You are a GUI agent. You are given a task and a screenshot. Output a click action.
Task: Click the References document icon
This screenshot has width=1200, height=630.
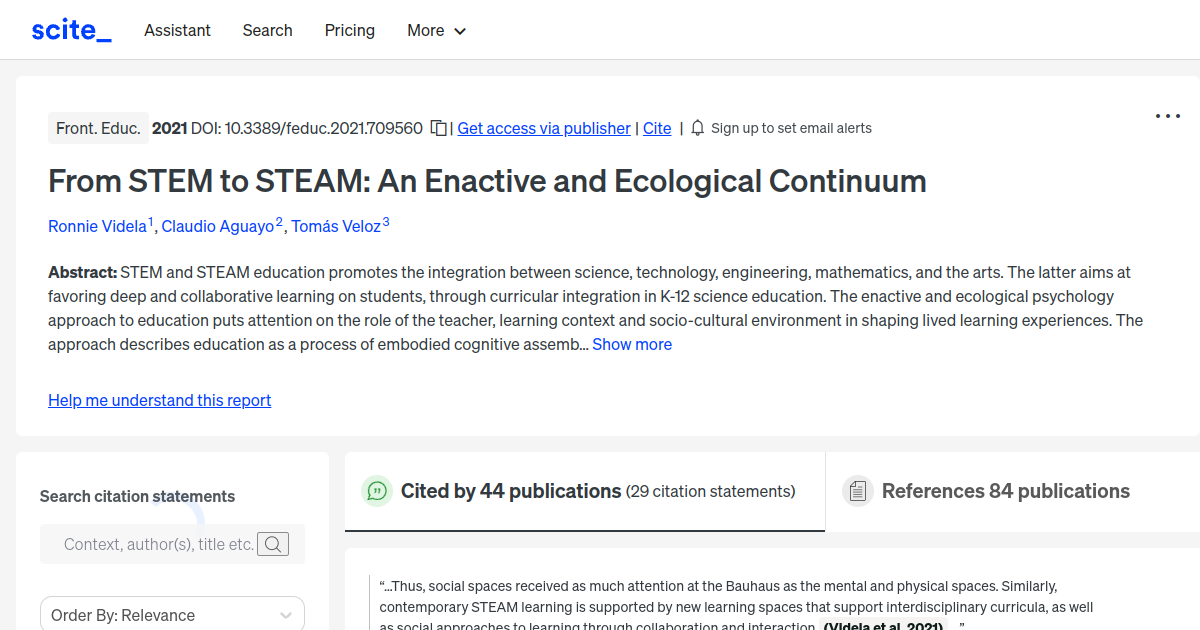[858, 490]
